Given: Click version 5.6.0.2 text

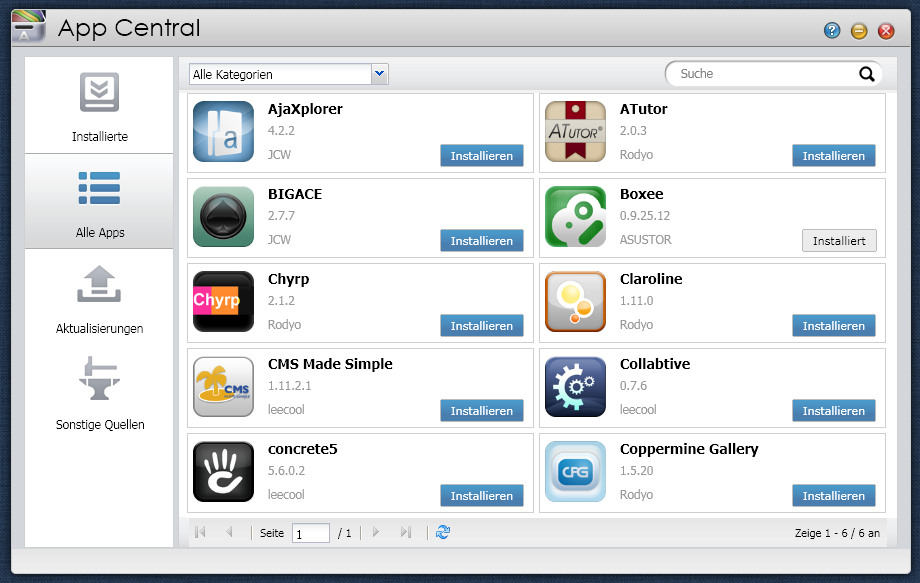Looking at the screenshot, I should (286, 470).
